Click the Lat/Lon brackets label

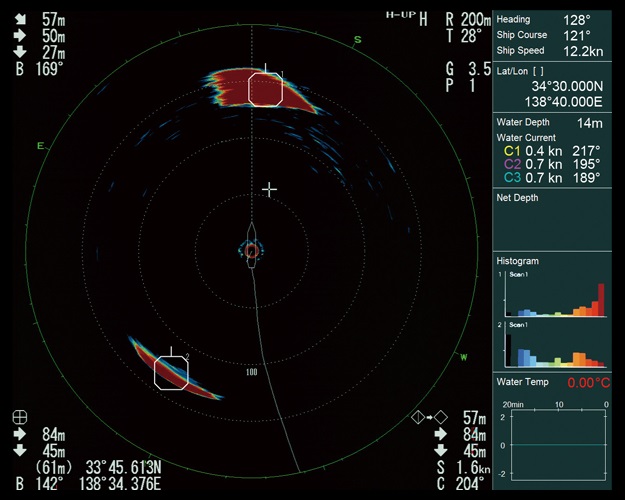[525, 71]
